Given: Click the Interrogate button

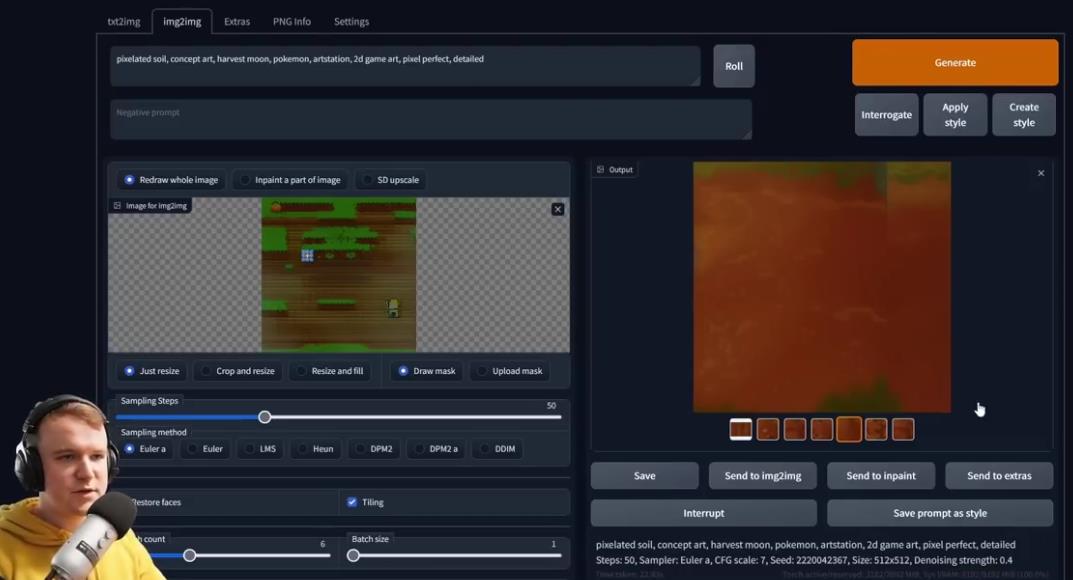Looking at the screenshot, I should coord(886,115).
